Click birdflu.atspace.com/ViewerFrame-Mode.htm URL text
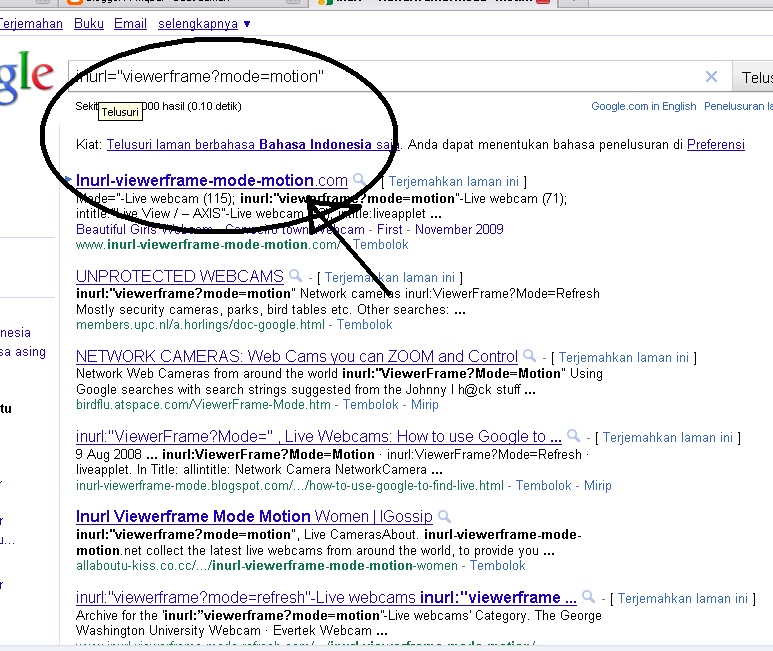This screenshot has height=651, width=773. 203,405
